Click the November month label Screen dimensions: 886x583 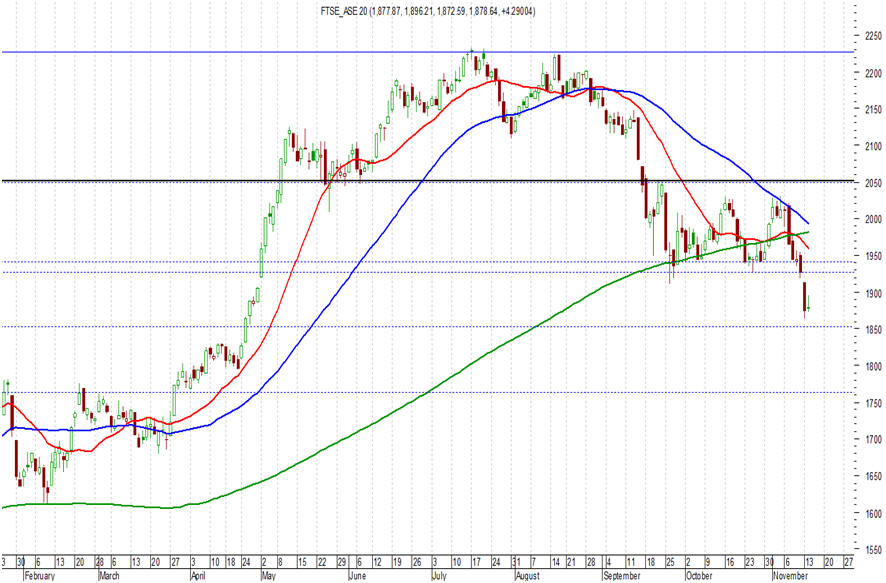pos(791,576)
